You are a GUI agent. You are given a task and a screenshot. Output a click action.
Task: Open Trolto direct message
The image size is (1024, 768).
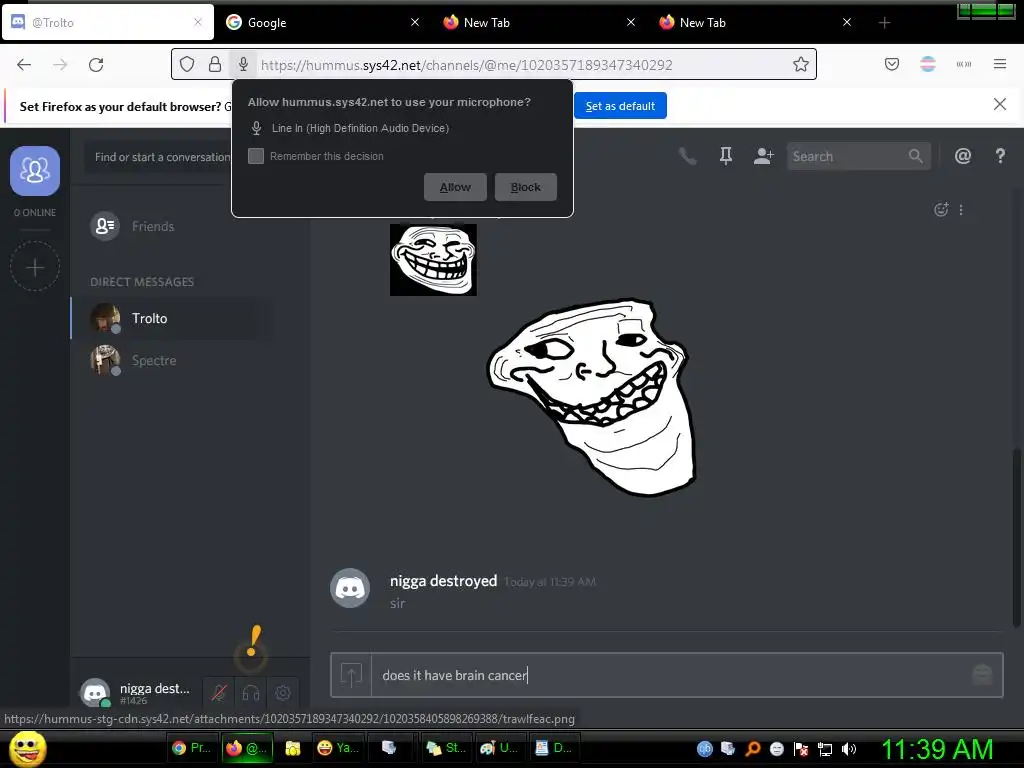coord(173,318)
